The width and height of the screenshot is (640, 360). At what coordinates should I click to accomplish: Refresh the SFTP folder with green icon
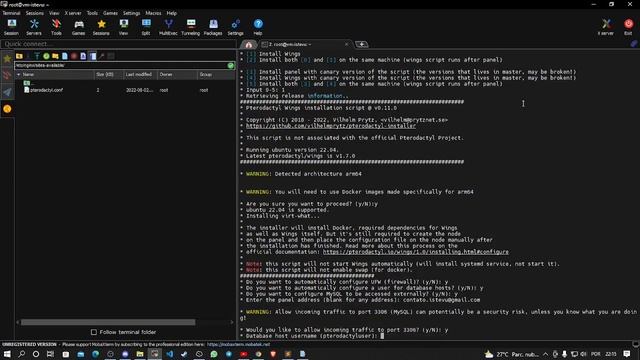(x=46, y=56)
